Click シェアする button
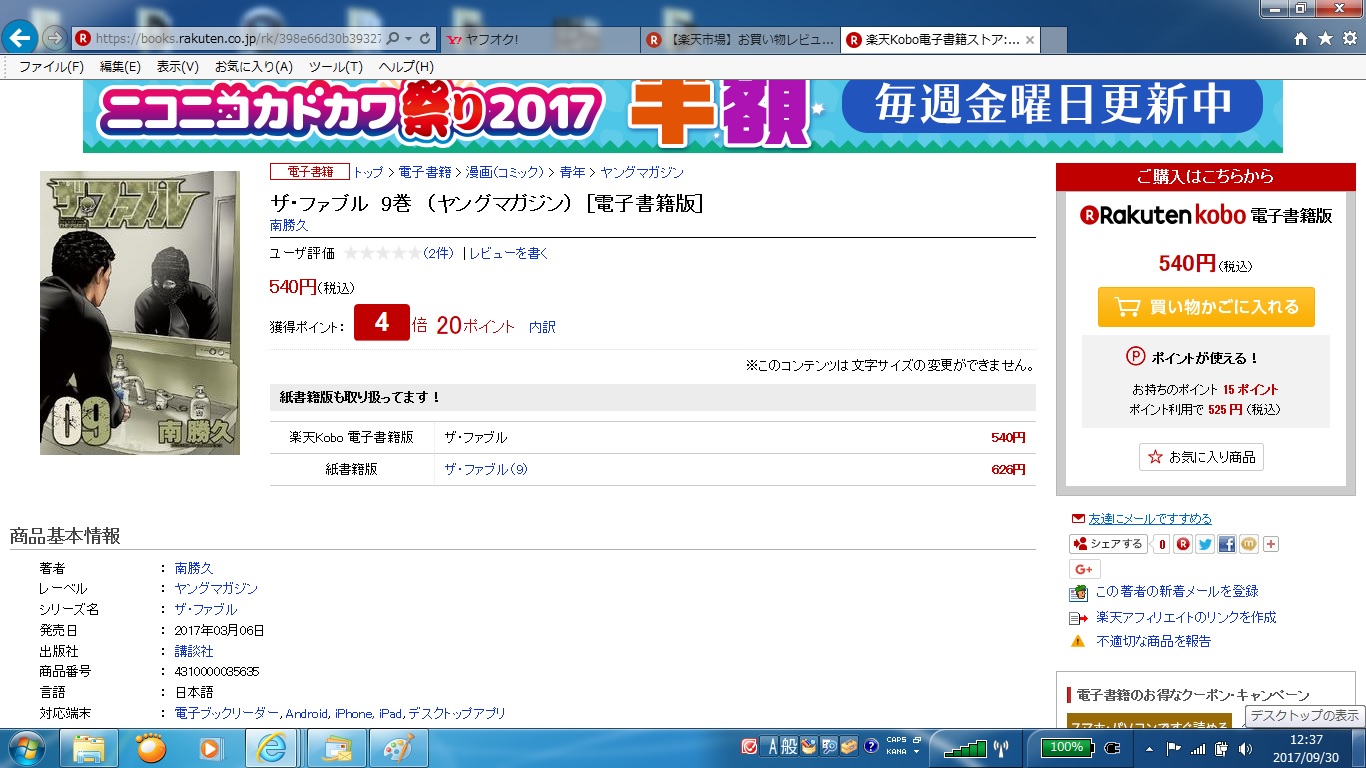1366x768 pixels. coord(1108,544)
